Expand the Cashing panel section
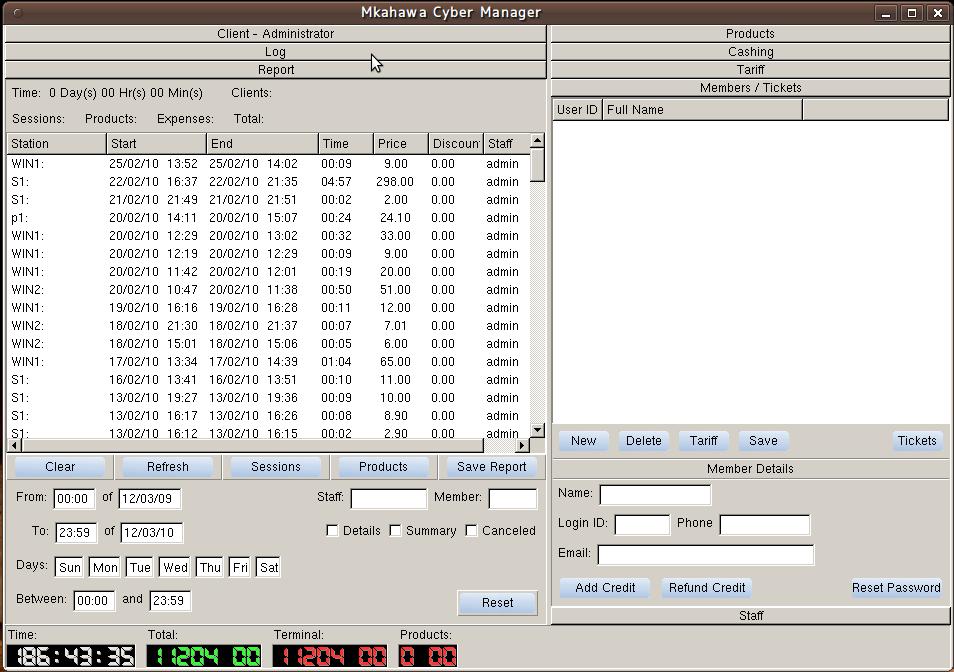This screenshot has width=954, height=672. [x=750, y=51]
